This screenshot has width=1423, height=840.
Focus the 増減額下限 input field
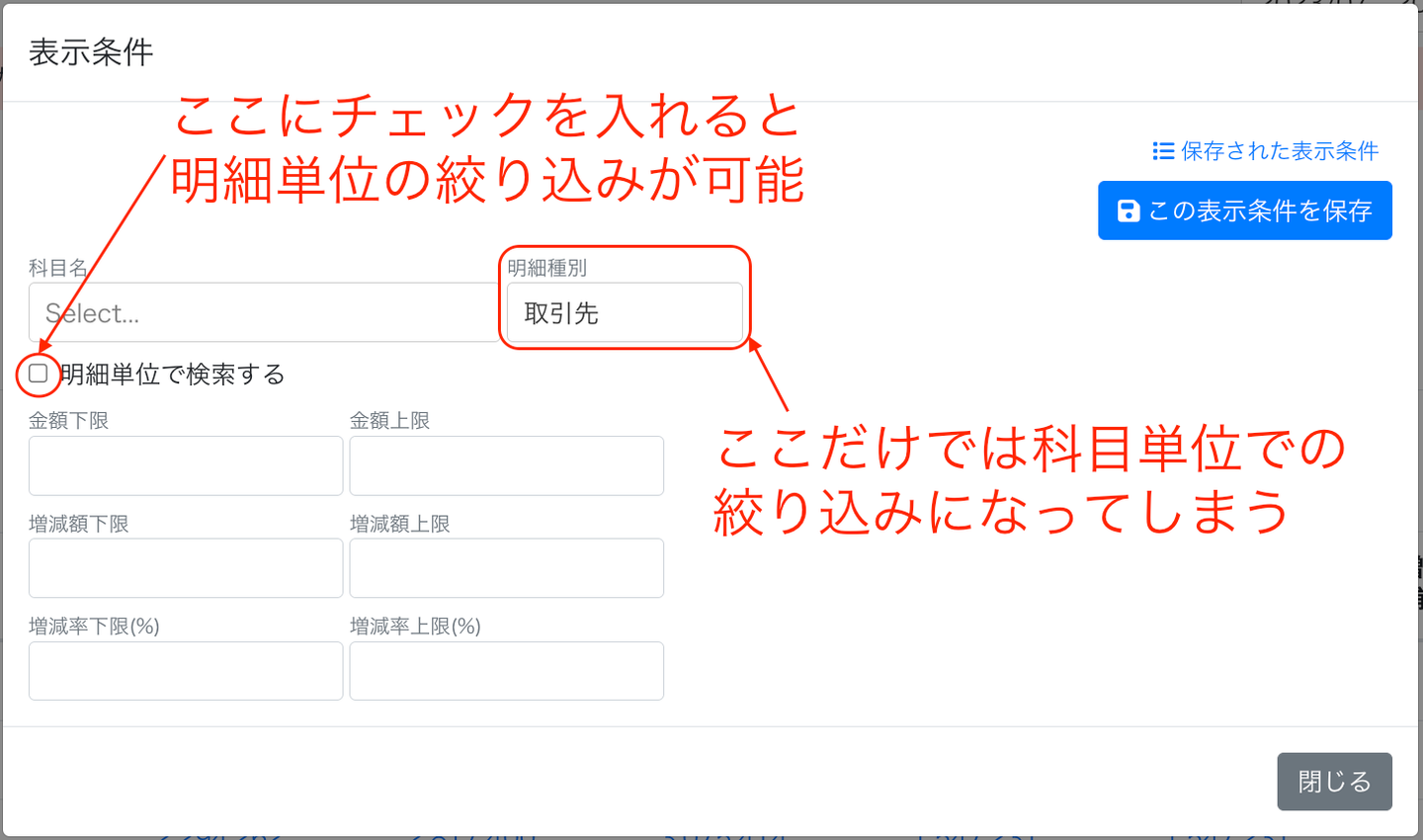186,568
